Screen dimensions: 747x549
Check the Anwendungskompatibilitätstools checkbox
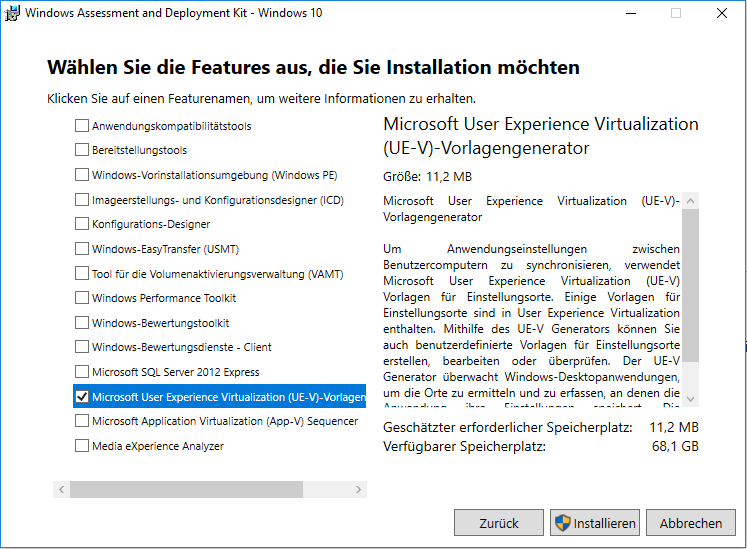point(82,126)
